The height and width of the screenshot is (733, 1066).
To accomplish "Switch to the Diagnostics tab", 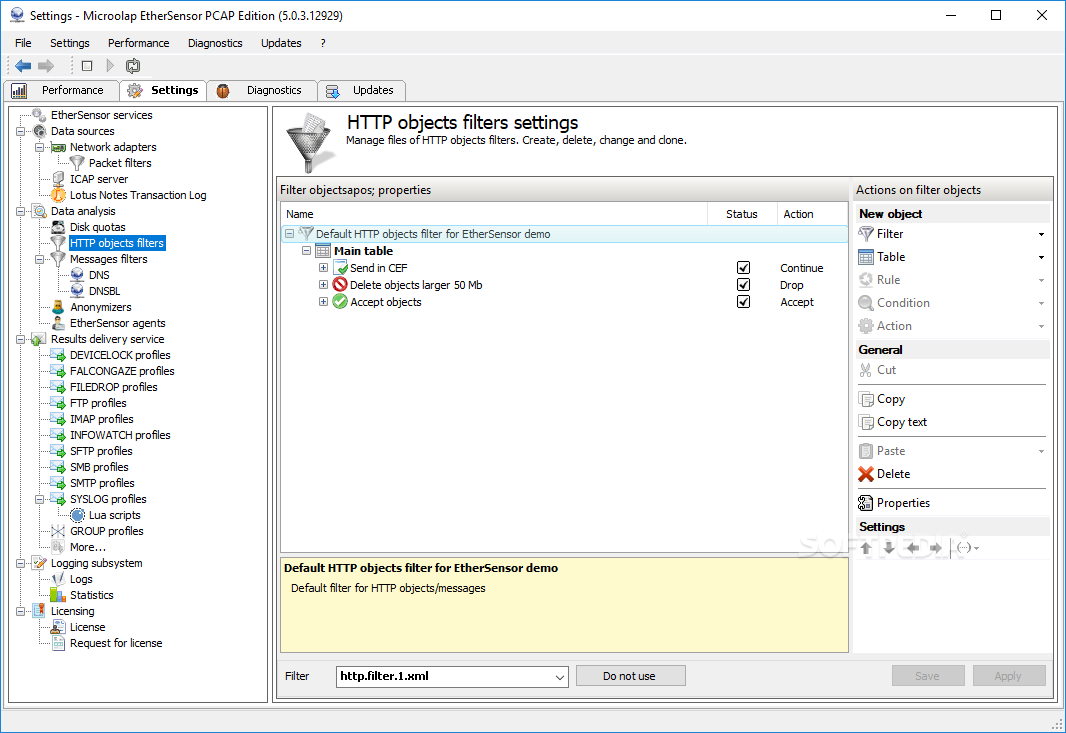I will coord(262,90).
